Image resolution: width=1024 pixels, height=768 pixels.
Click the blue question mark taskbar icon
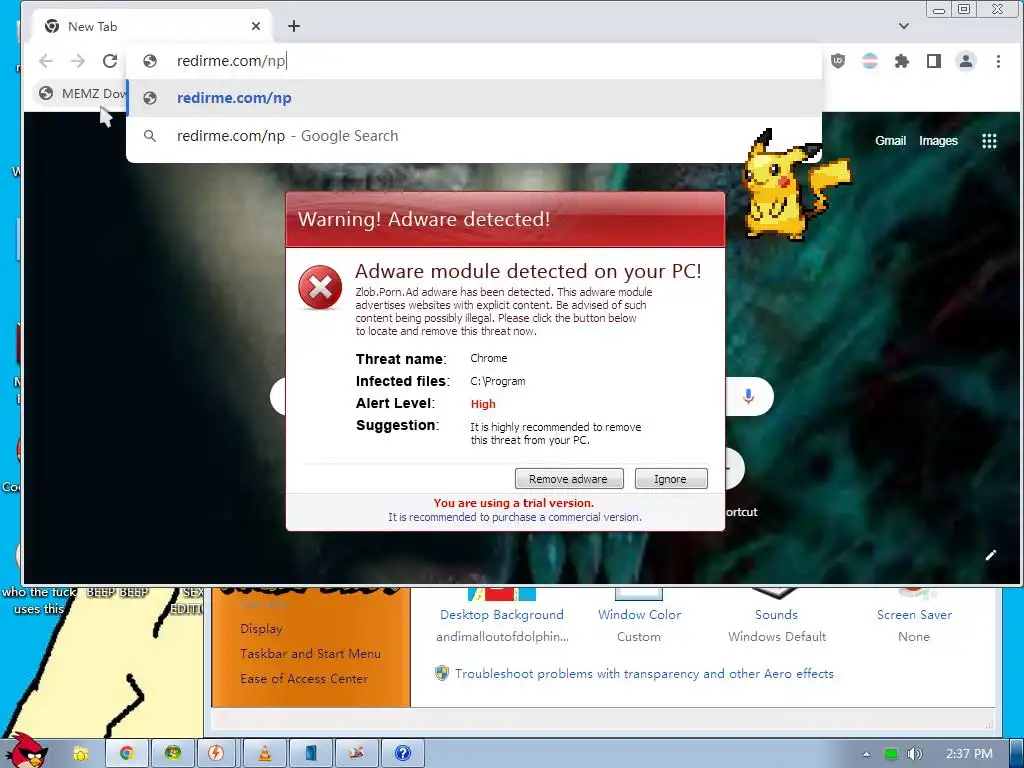pyautogui.click(x=403, y=754)
